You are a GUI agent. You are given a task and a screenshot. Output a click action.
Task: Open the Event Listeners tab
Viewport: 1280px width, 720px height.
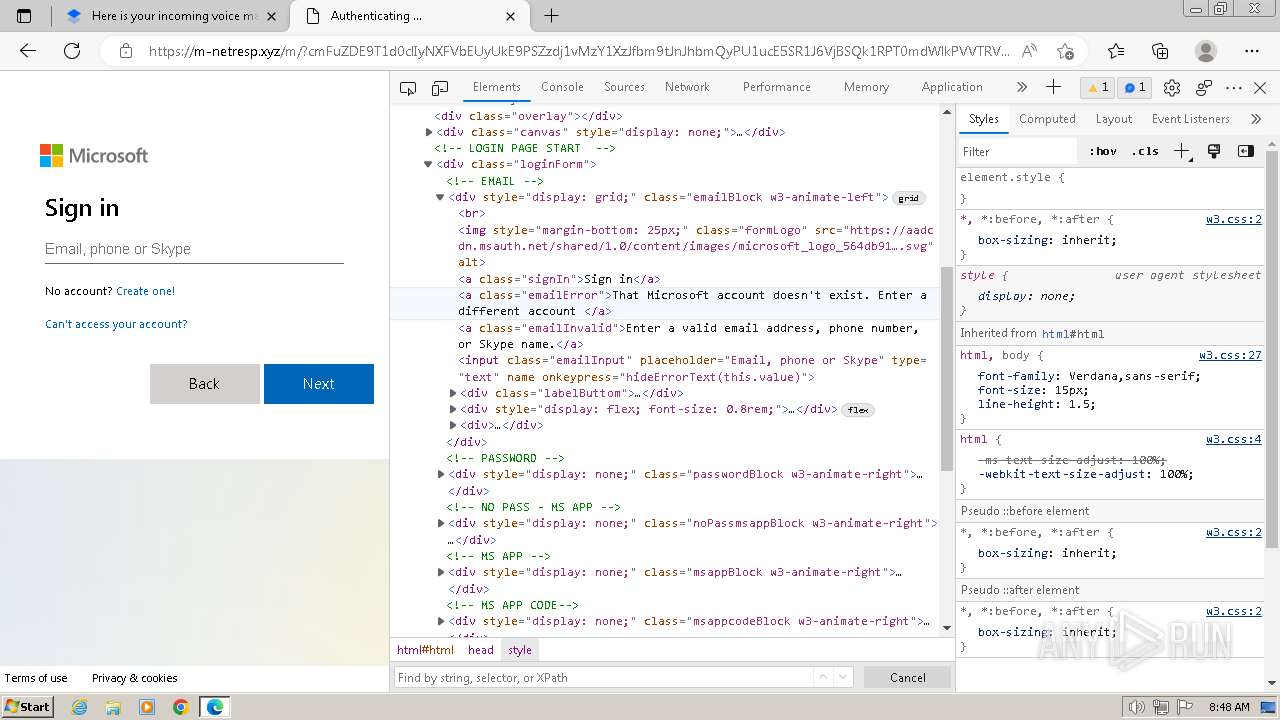(1190, 119)
